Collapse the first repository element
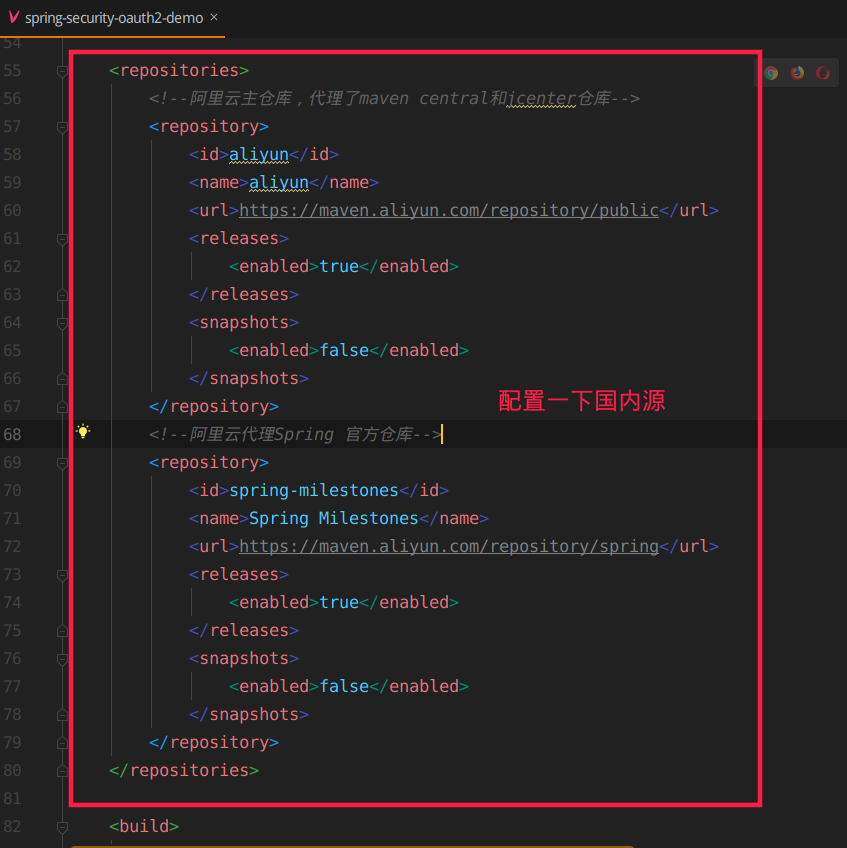The height and width of the screenshot is (848, 847). [x=62, y=126]
